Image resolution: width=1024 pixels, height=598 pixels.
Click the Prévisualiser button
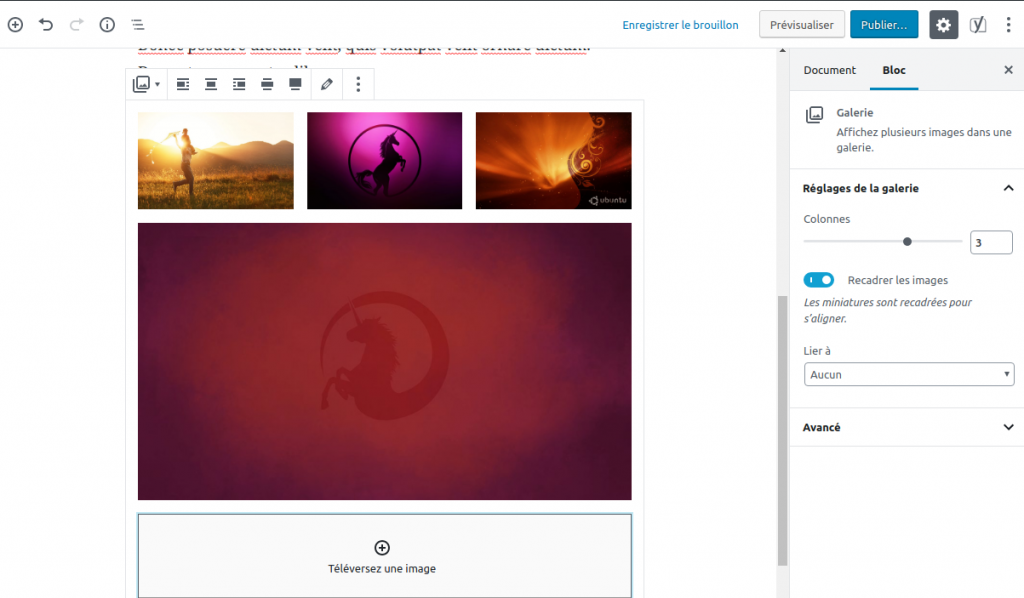tap(801, 25)
